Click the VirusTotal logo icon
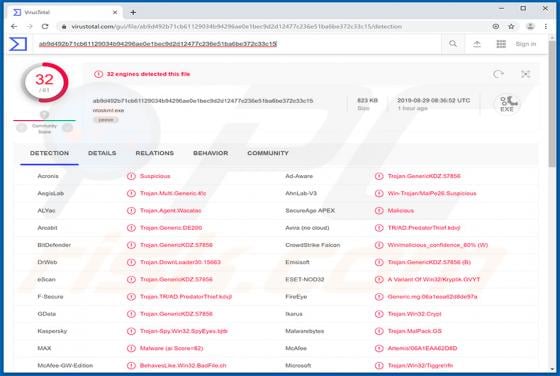560x376 pixels. pos(18,44)
